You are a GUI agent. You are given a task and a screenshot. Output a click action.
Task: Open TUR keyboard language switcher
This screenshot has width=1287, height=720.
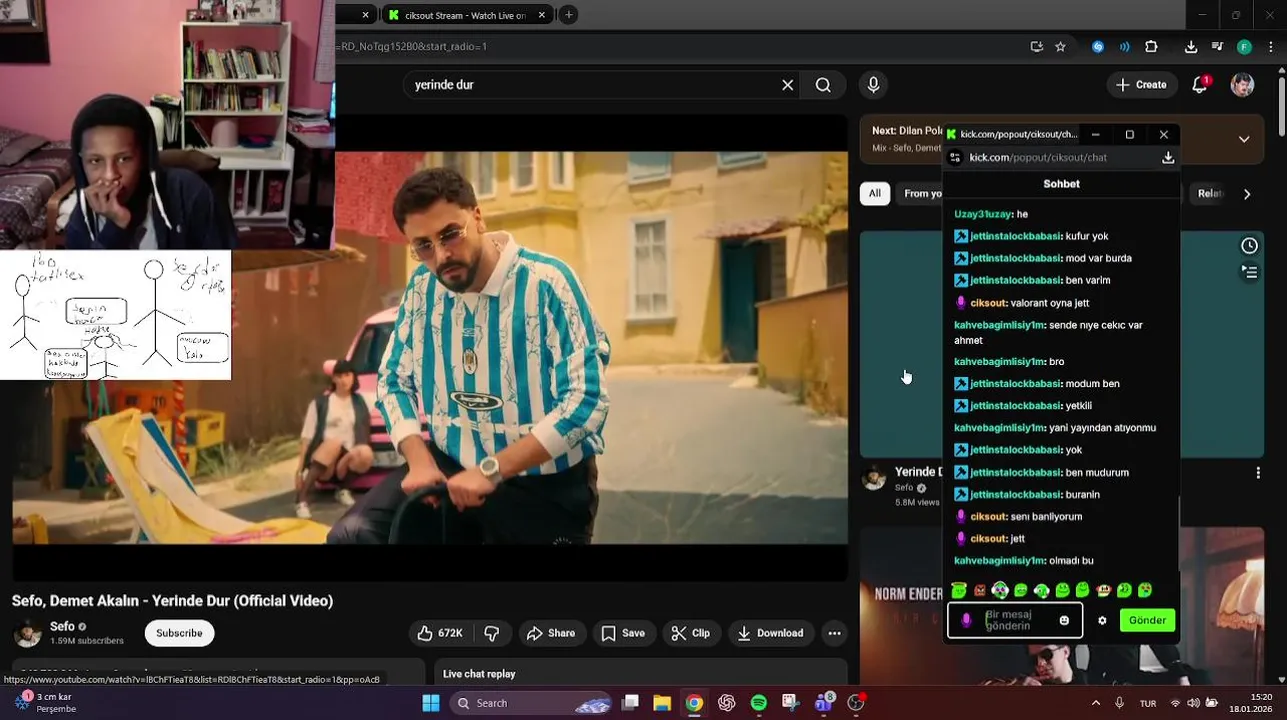point(1148,703)
